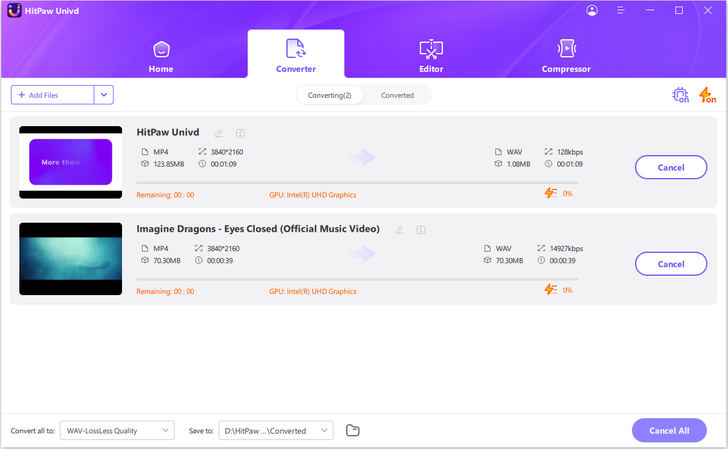Rename the Imagine Dragons file via pencil icon

[x=399, y=230]
